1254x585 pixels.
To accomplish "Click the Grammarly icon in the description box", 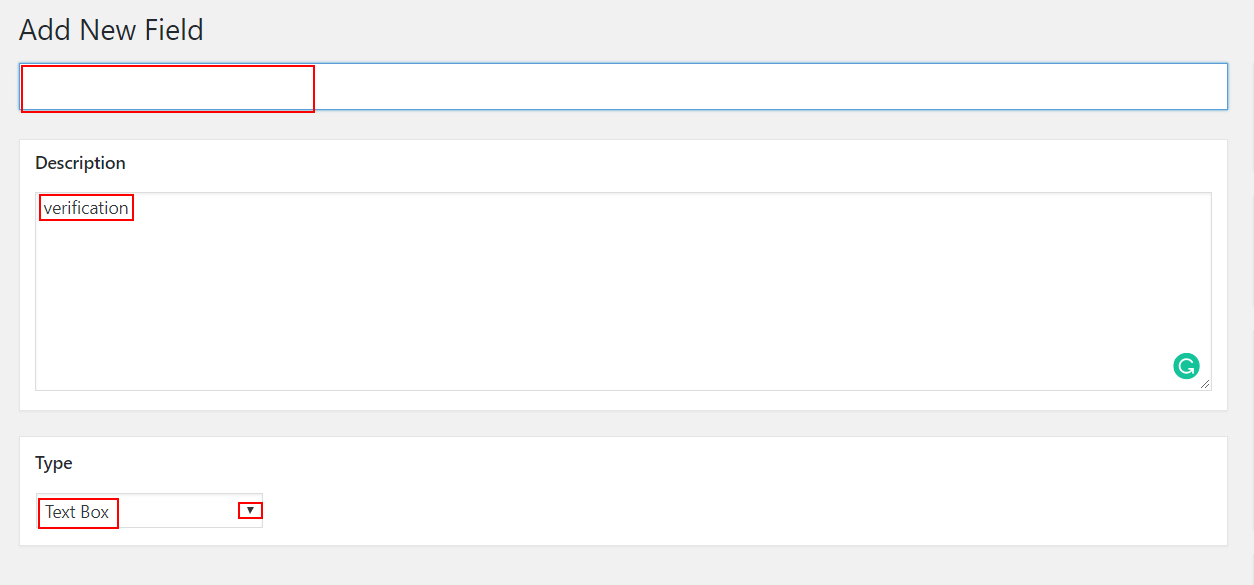I will pyautogui.click(x=1185, y=366).
